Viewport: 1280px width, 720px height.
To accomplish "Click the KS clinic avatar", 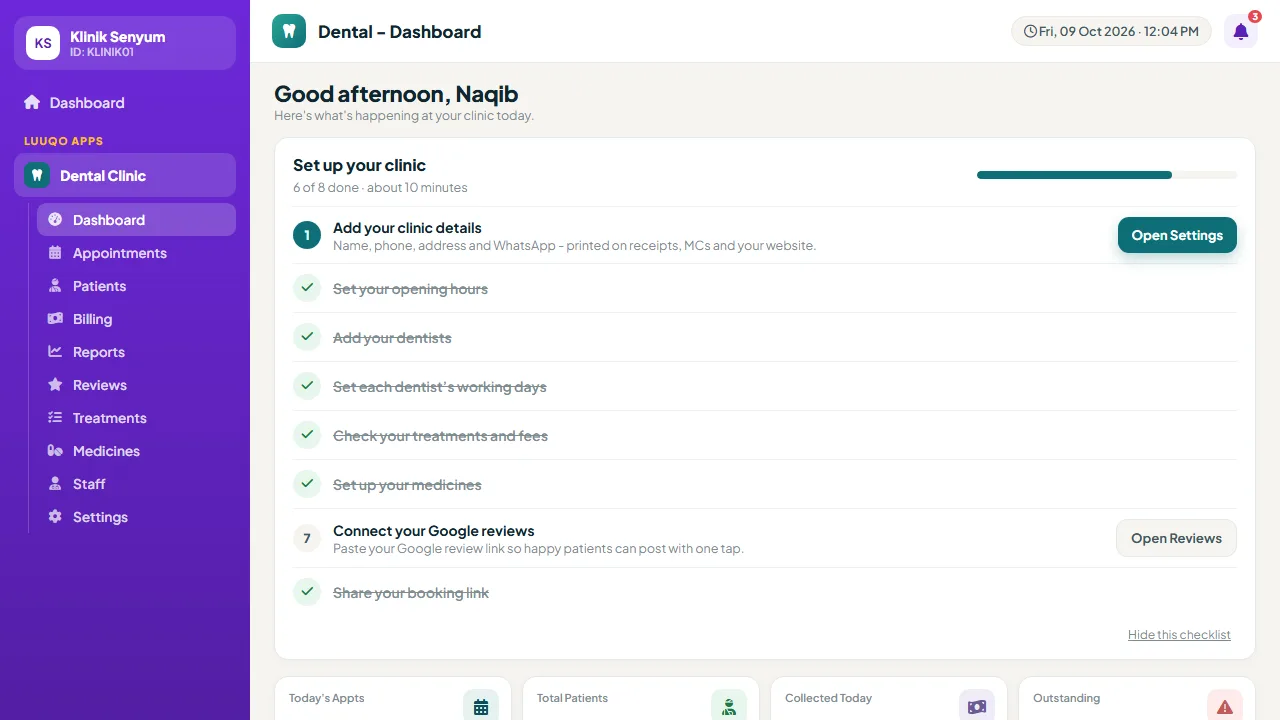I will coord(43,43).
